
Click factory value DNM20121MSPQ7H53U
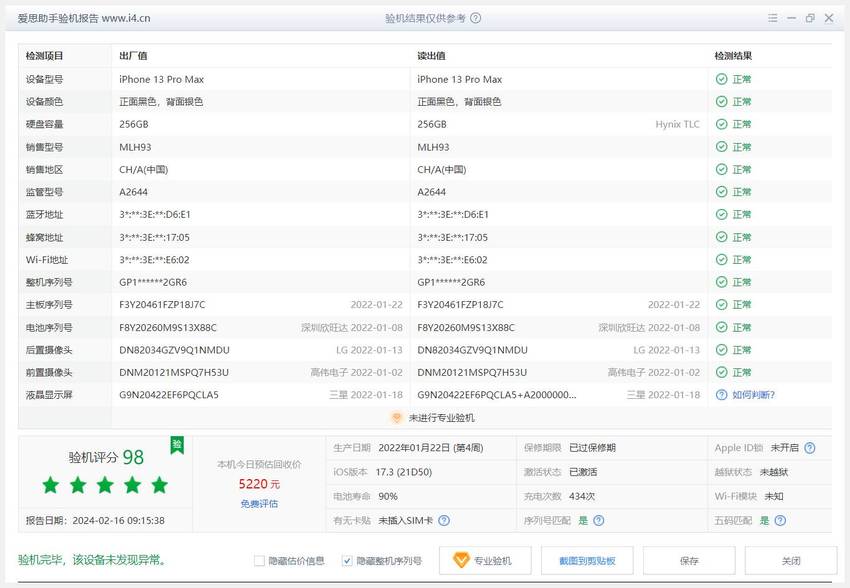[x=174, y=372]
